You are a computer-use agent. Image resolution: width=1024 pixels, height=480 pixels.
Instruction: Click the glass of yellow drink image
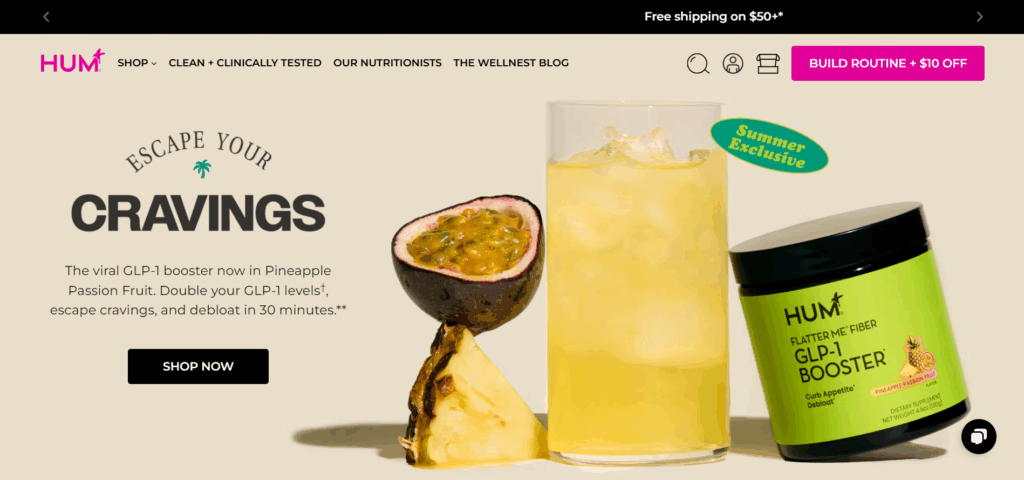637,283
